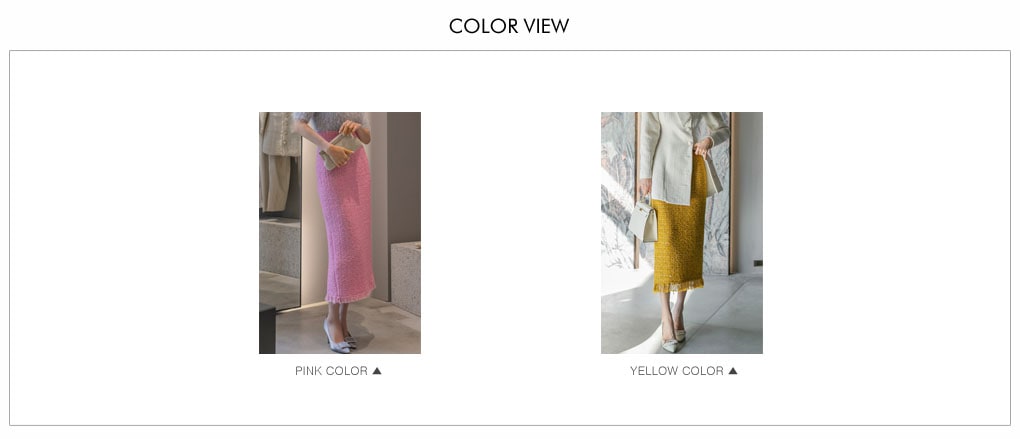Click the COLOR VIEW heading
The image size is (1020, 439).
pos(509,26)
